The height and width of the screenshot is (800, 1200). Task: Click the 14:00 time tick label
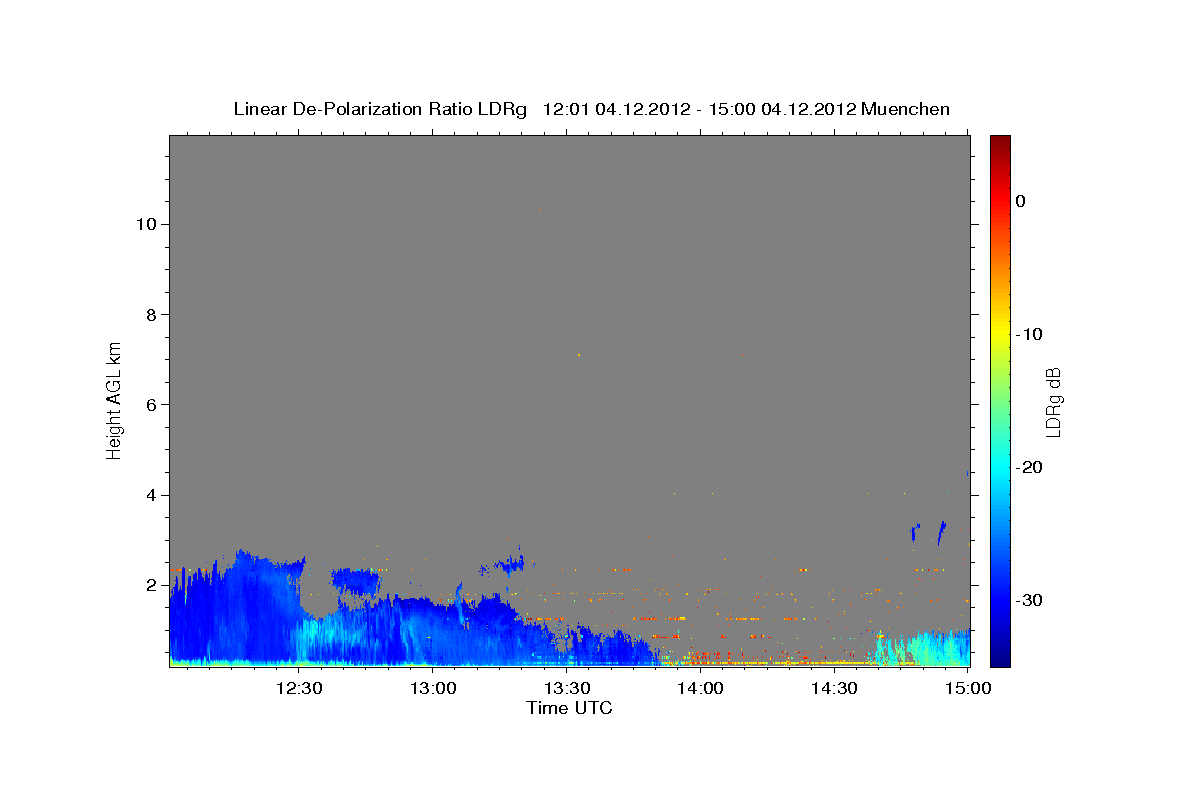pyautogui.click(x=700, y=688)
